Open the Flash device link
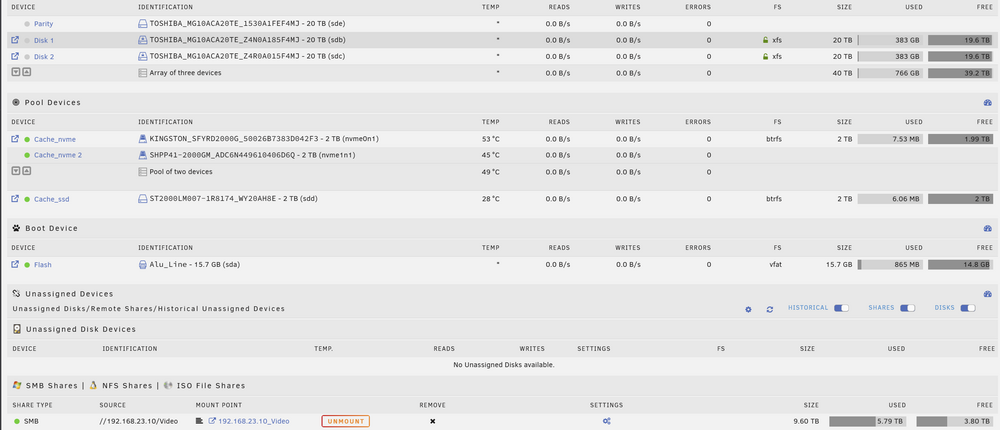The image size is (1000, 430). pyautogui.click(x=43, y=265)
